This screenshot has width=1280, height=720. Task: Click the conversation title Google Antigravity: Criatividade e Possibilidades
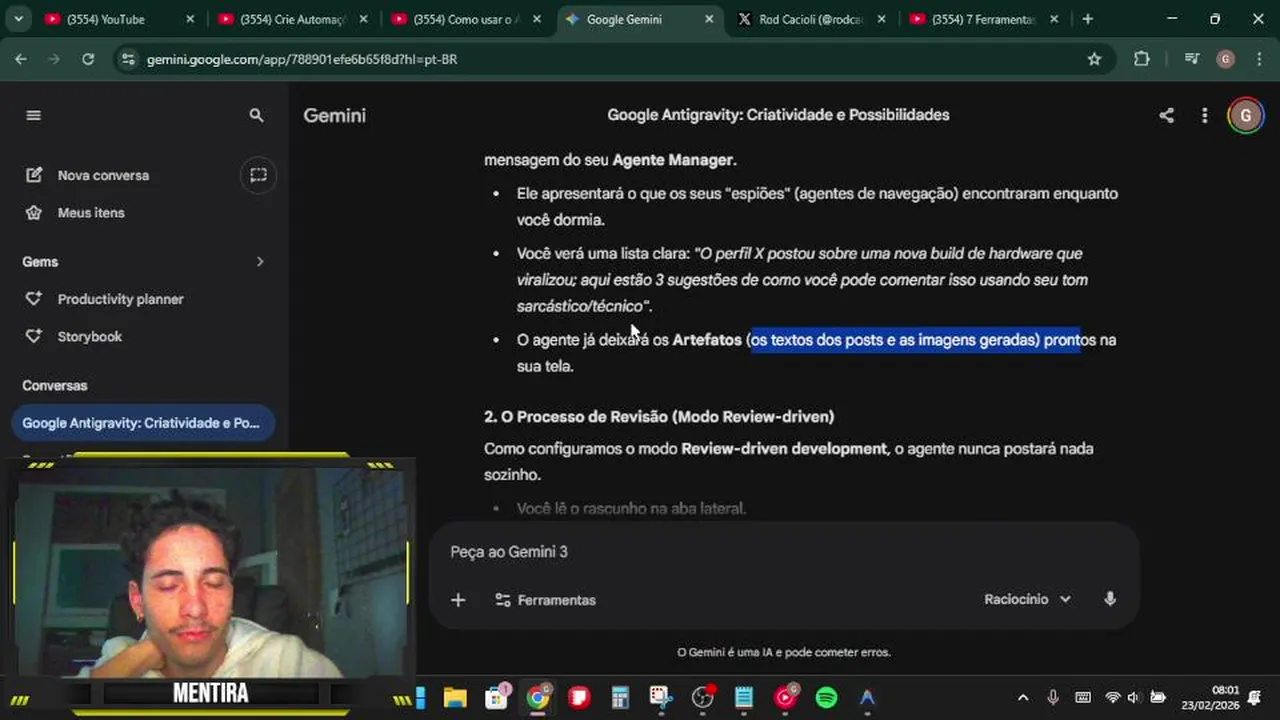(778, 115)
